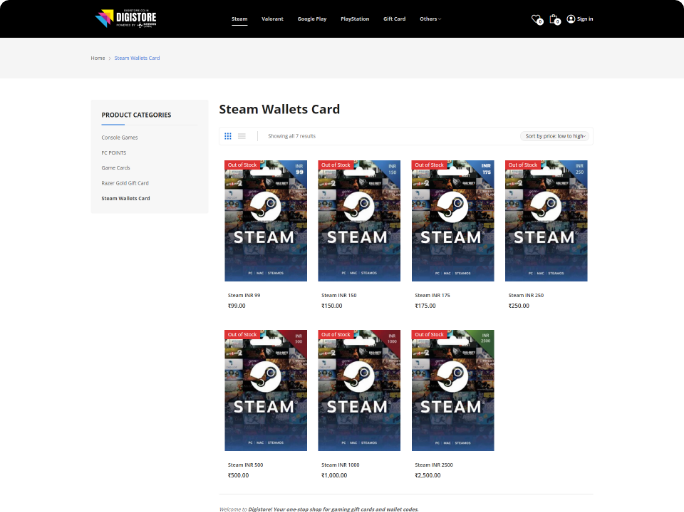Open the Google Play menu item

[312, 19]
